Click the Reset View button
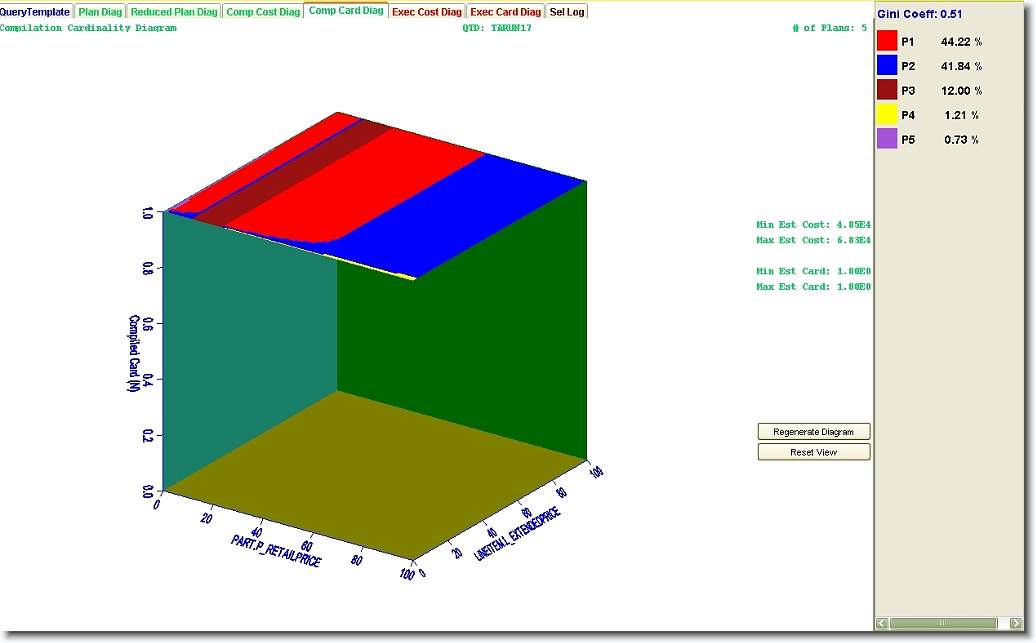The width and height of the screenshot is (1036, 643). tap(813, 452)
